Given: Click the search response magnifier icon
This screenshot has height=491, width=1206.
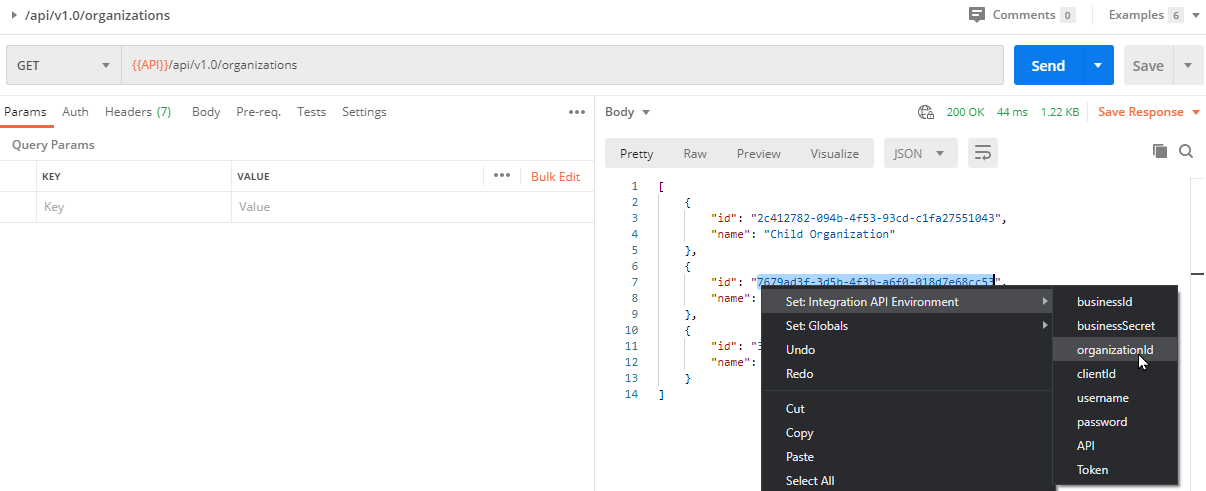Looking at the screenshot, I should (1186, 151).
